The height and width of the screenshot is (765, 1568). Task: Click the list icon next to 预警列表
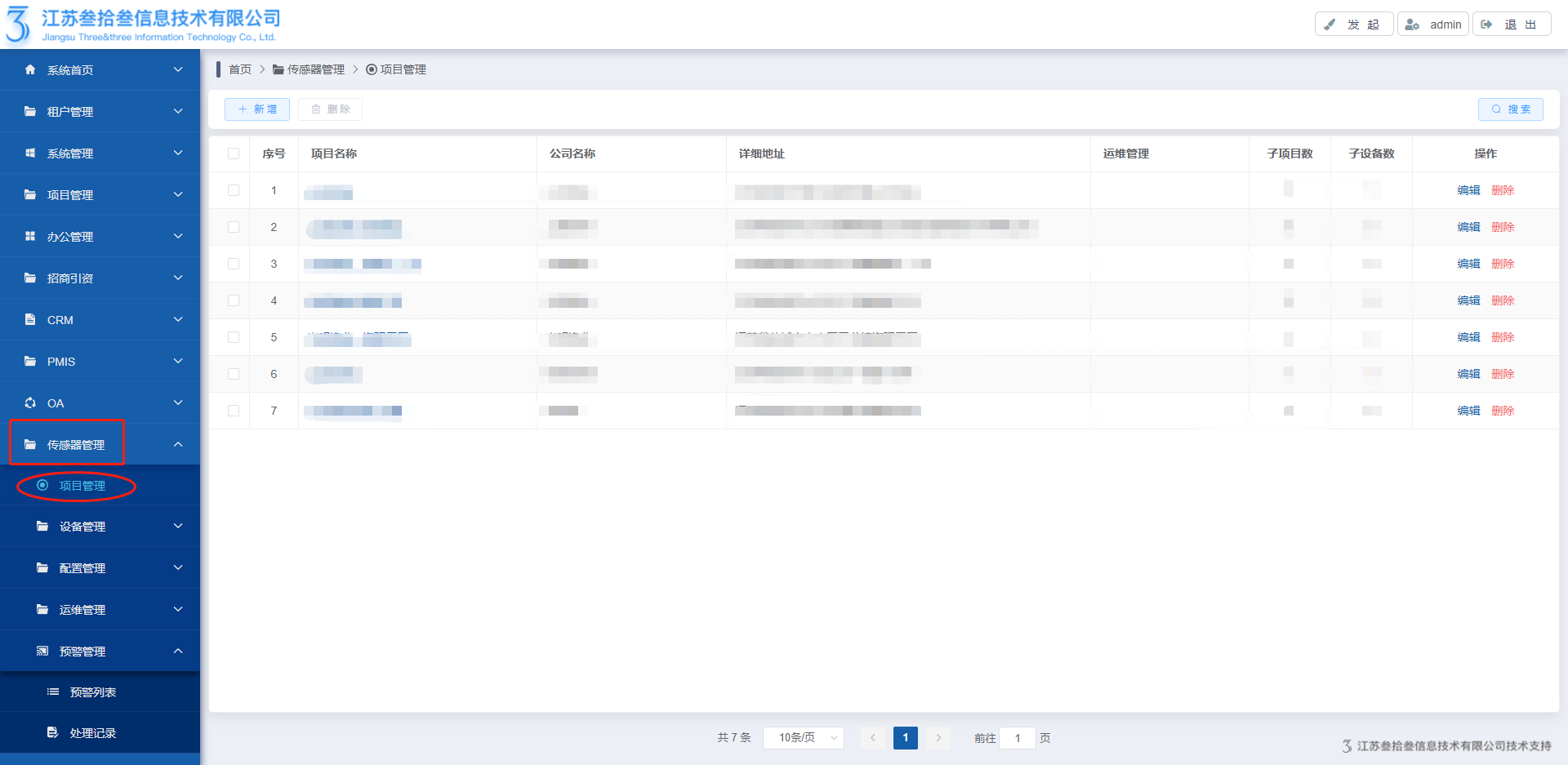click(x=53, y=692)
